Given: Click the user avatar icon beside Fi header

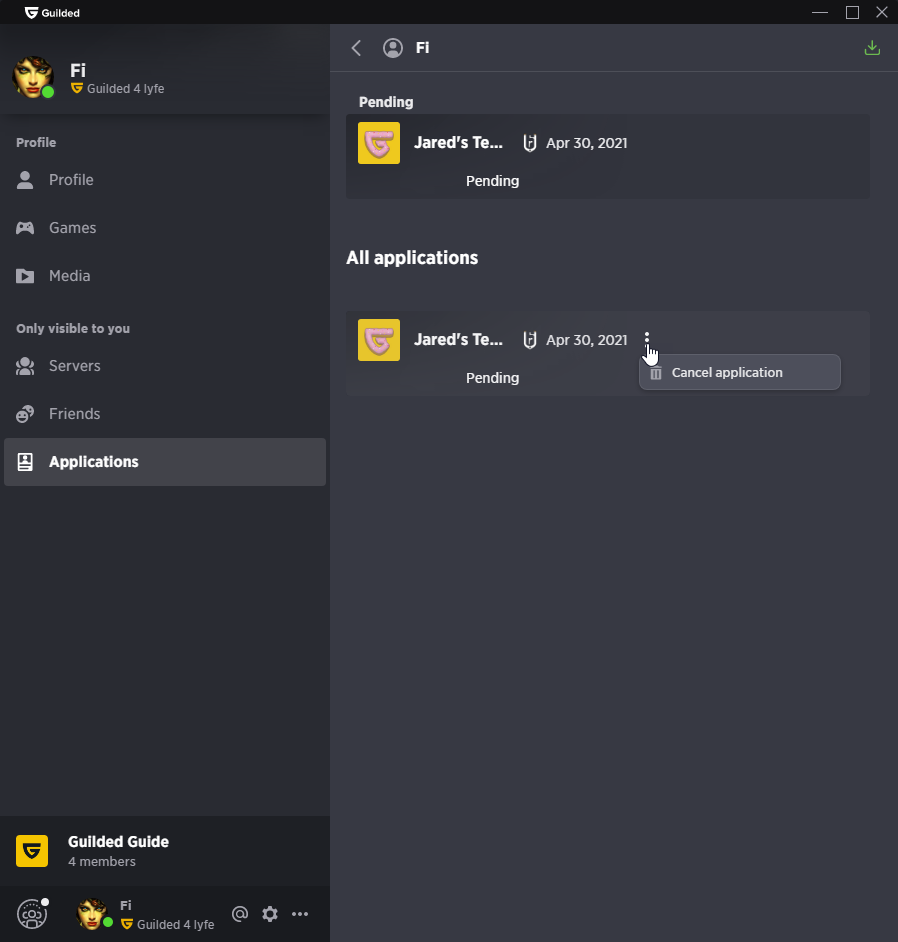Looking at the screenshot, I should [x=393, y=48].
